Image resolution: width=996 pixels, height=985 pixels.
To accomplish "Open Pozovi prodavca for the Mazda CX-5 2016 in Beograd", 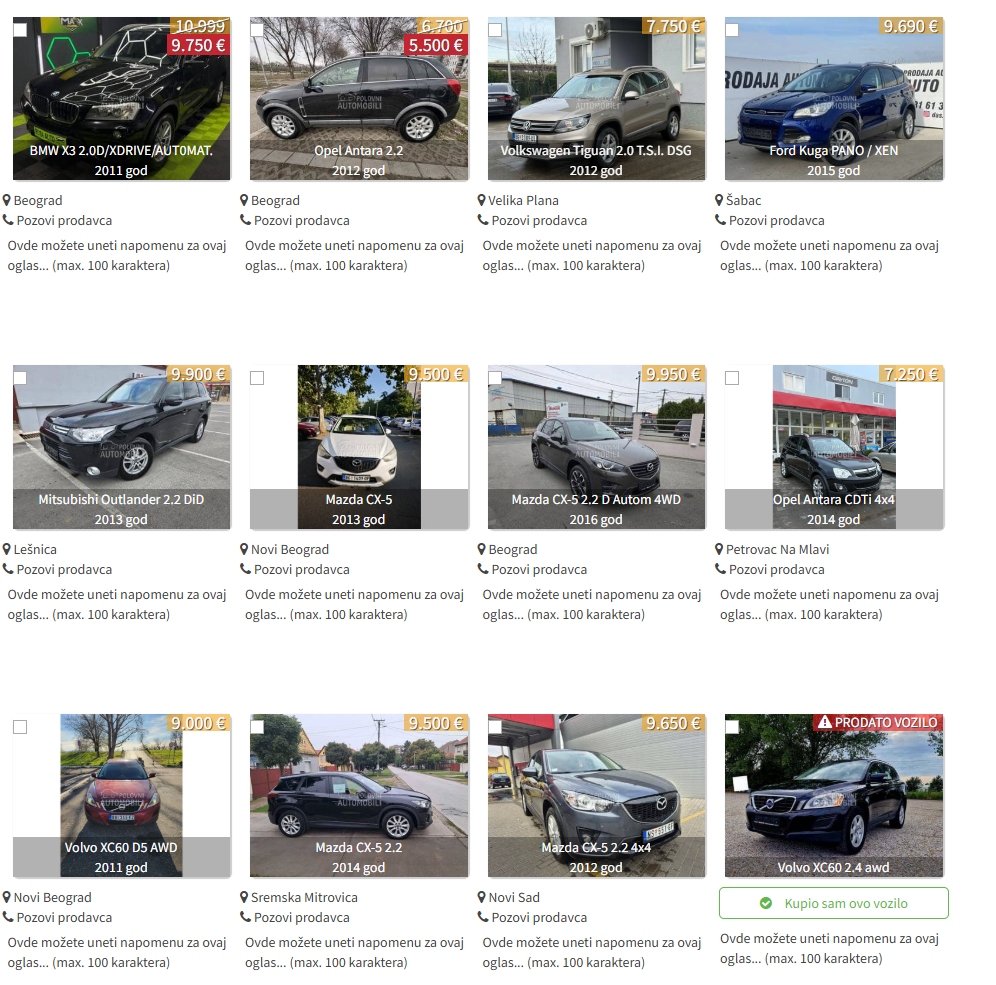I will click(x=539, y=570).
